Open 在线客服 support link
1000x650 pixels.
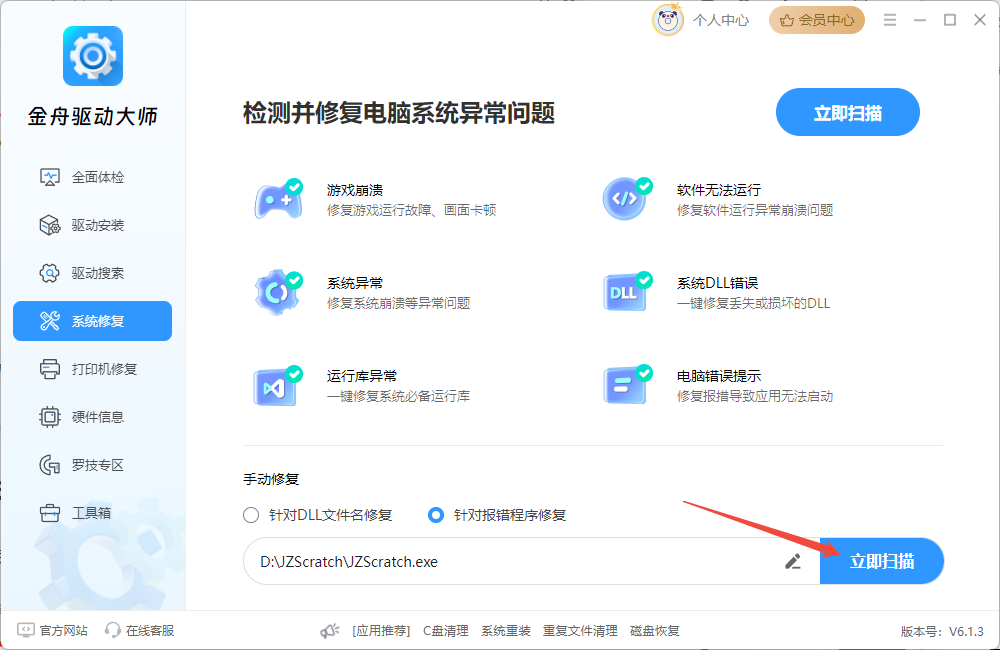coord(140,631)
